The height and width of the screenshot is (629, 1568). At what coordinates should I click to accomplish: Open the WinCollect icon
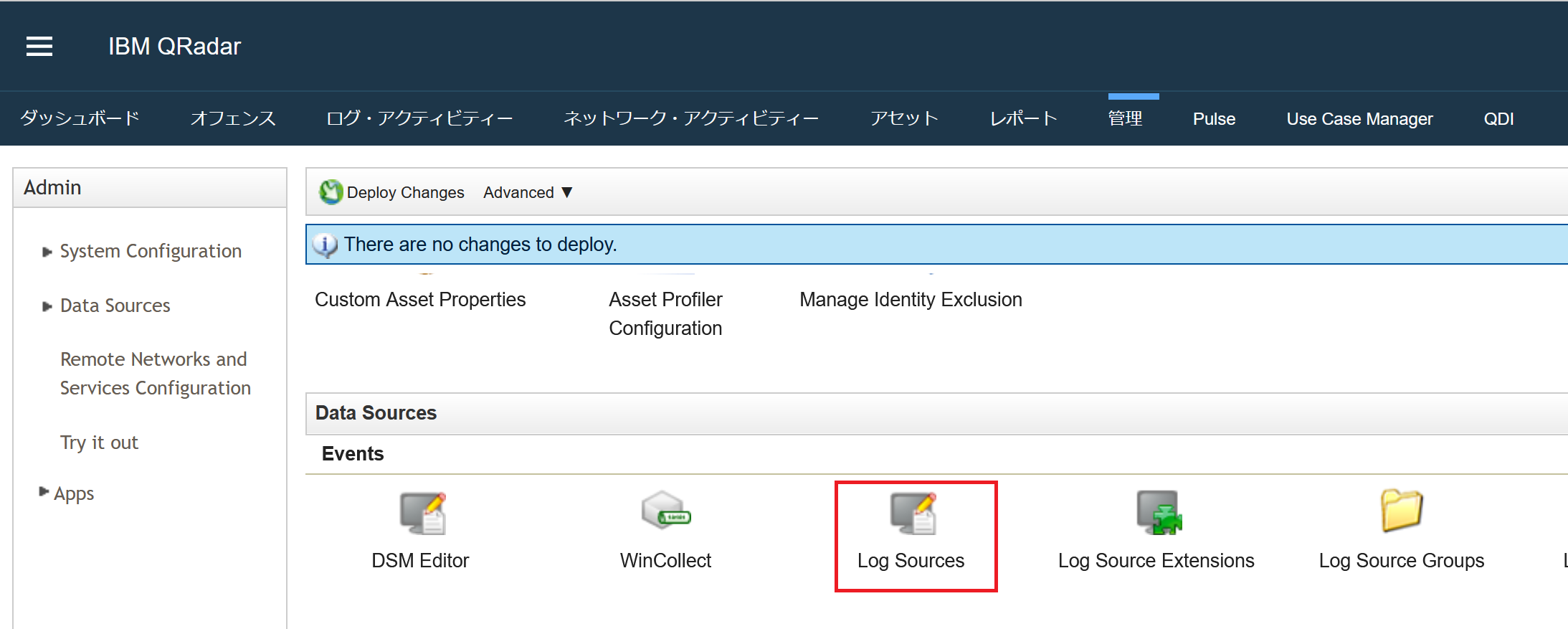[666, 511]
